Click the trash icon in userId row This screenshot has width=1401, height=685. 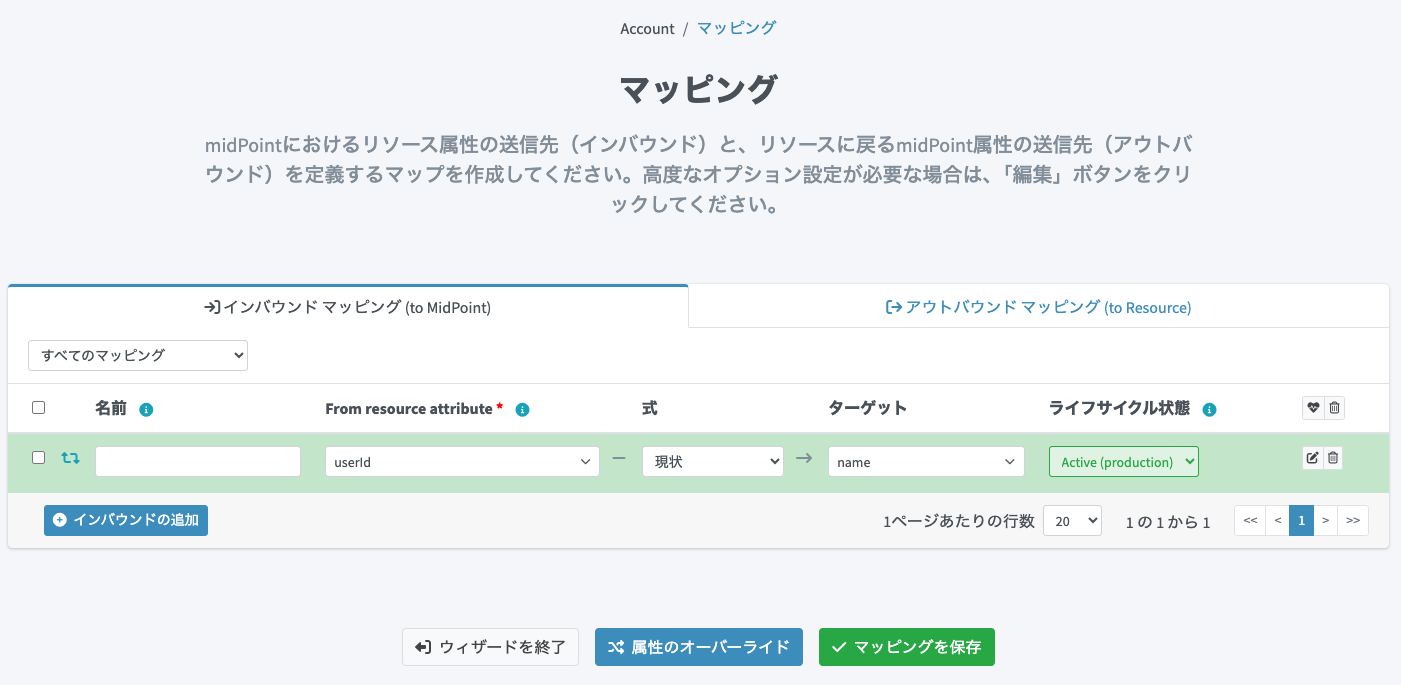1334,458
